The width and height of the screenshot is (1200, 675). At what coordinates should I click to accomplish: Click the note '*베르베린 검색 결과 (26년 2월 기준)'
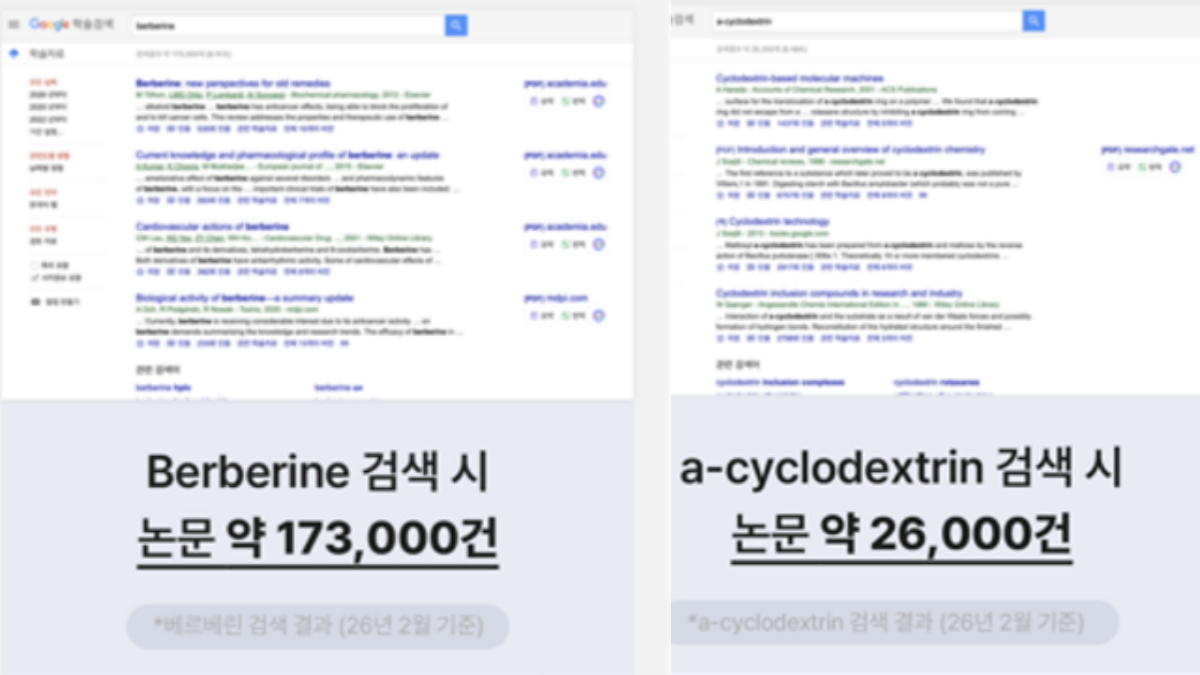tap(318, 626)
